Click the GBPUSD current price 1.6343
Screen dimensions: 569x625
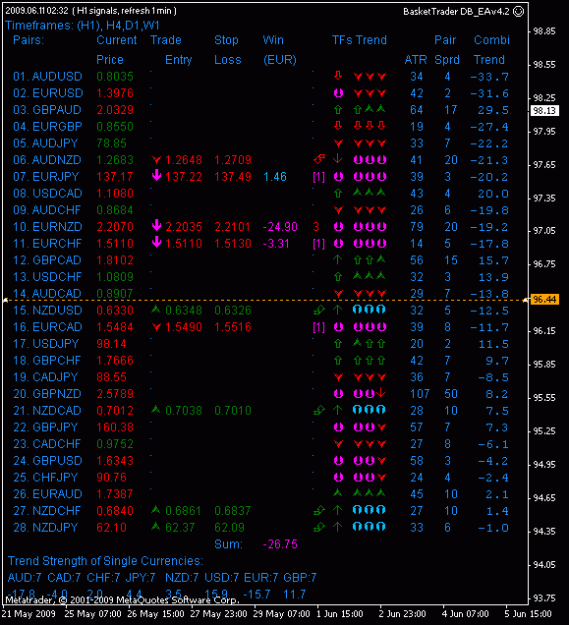point(115,460)
